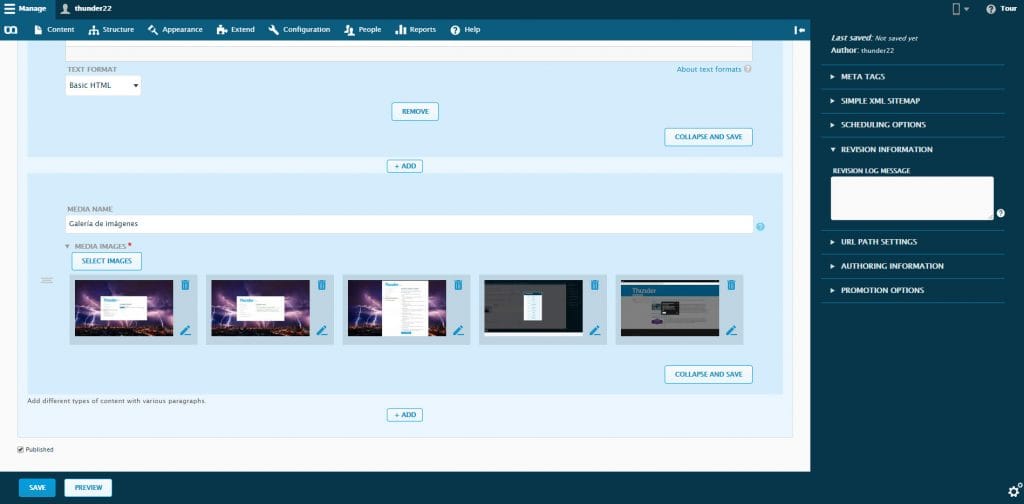
Task: Click the help icon next to Media Name
Action: pyautogui.click(x=760, y=227)
